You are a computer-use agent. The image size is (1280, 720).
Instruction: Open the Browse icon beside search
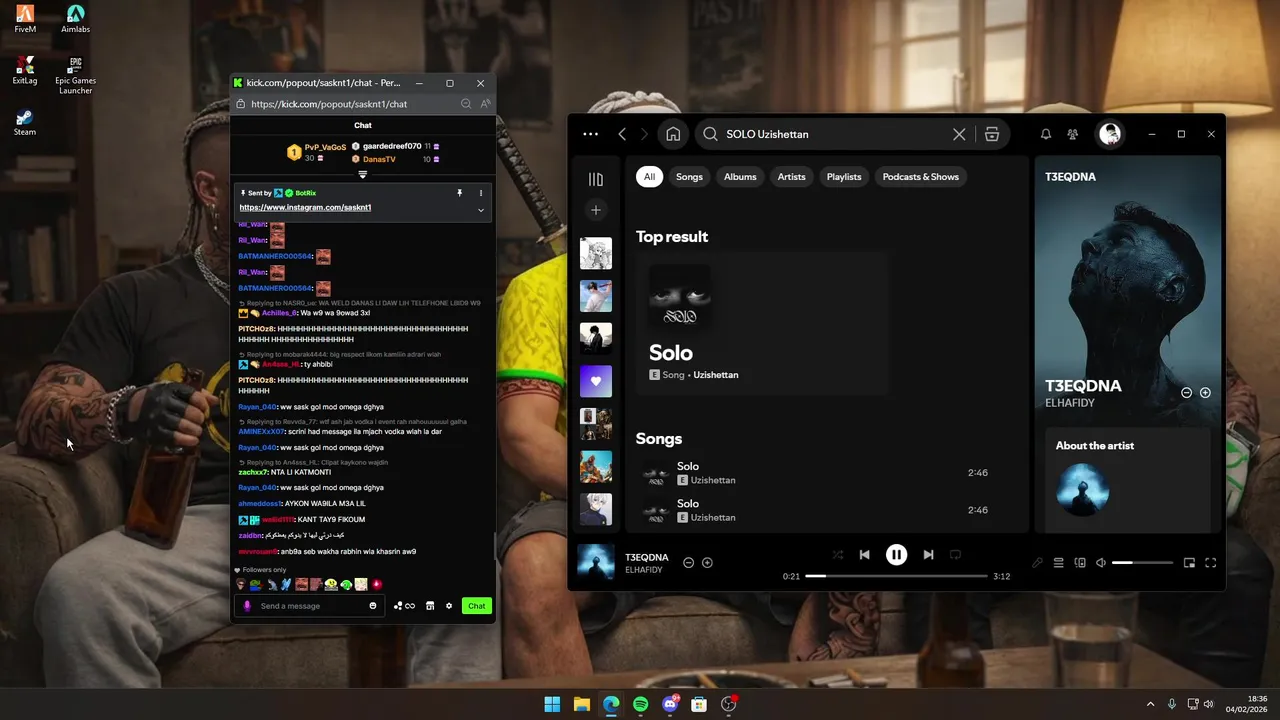992,134
